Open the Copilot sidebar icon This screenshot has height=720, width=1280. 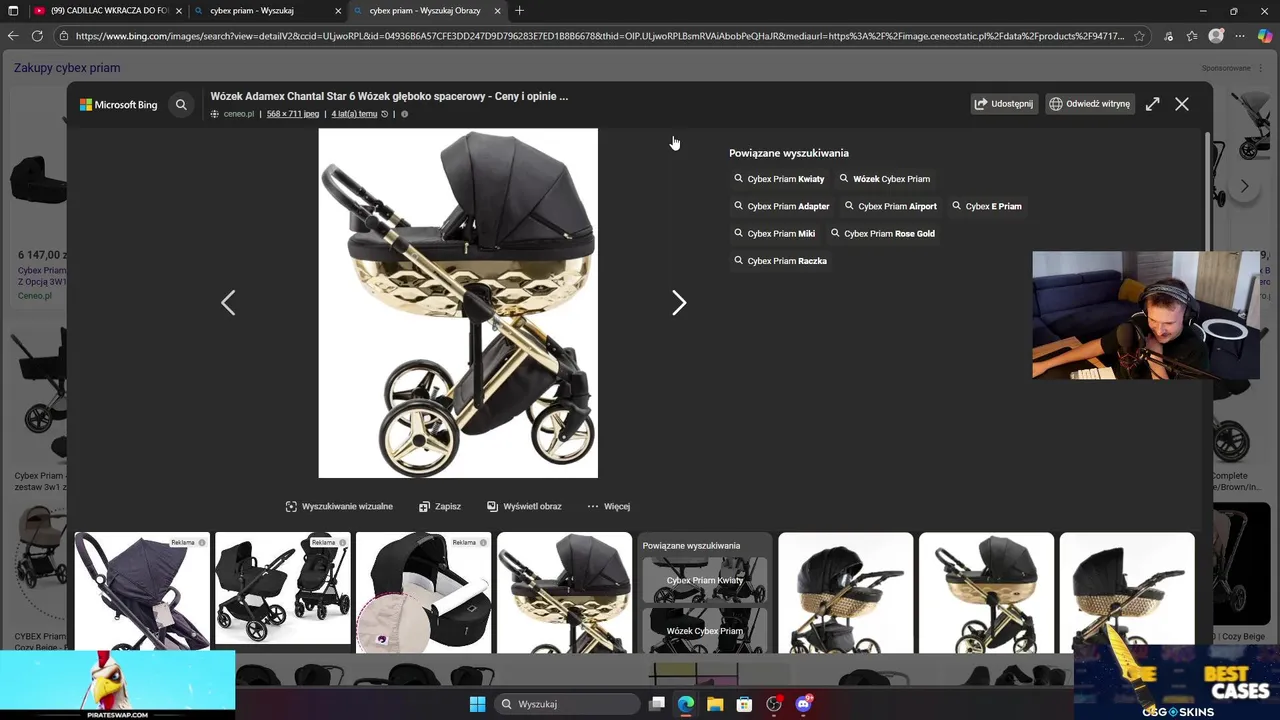point(1265,36)
